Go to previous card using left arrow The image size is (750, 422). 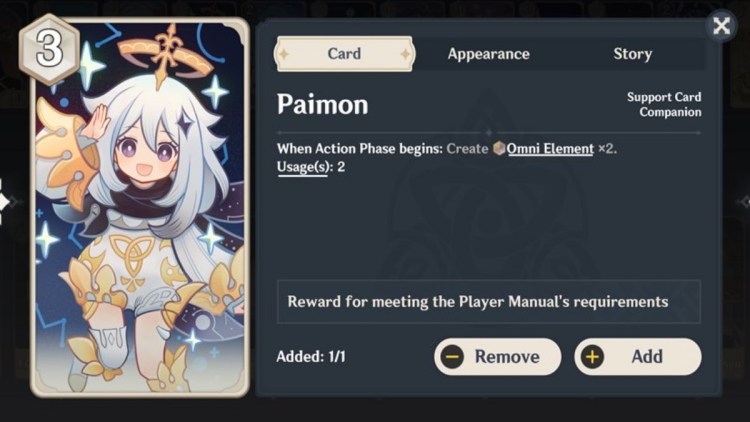(5, 202)
